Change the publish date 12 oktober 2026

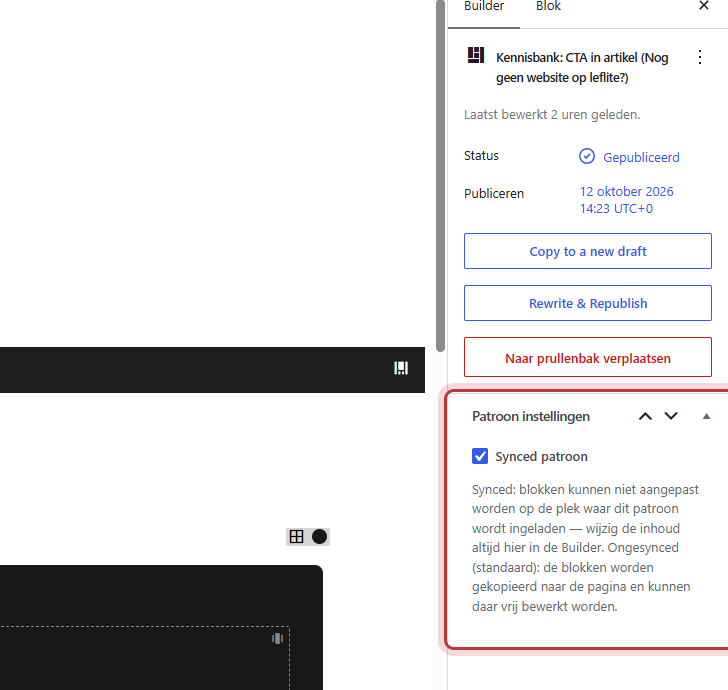click(x=626, y=200)
